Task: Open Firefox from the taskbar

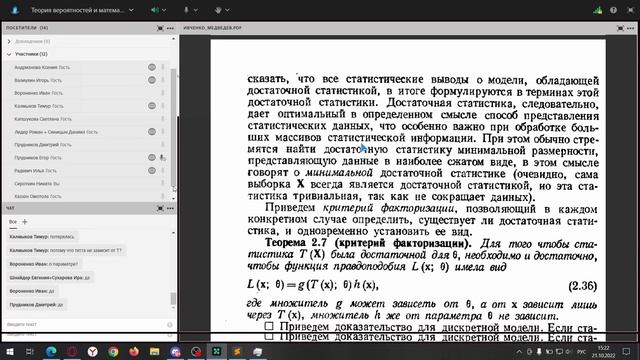Action: pyautogui.click(x=134, y=351)
